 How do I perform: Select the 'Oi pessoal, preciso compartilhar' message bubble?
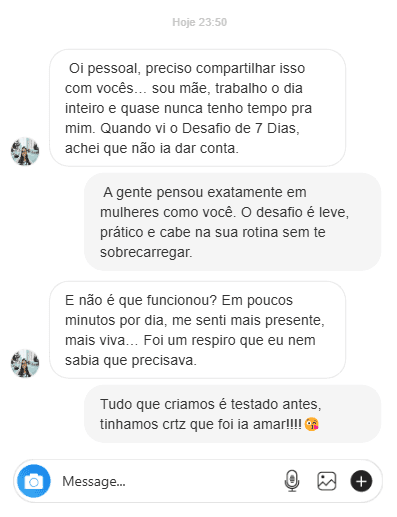pyautogui.click(x=197, y=108)
